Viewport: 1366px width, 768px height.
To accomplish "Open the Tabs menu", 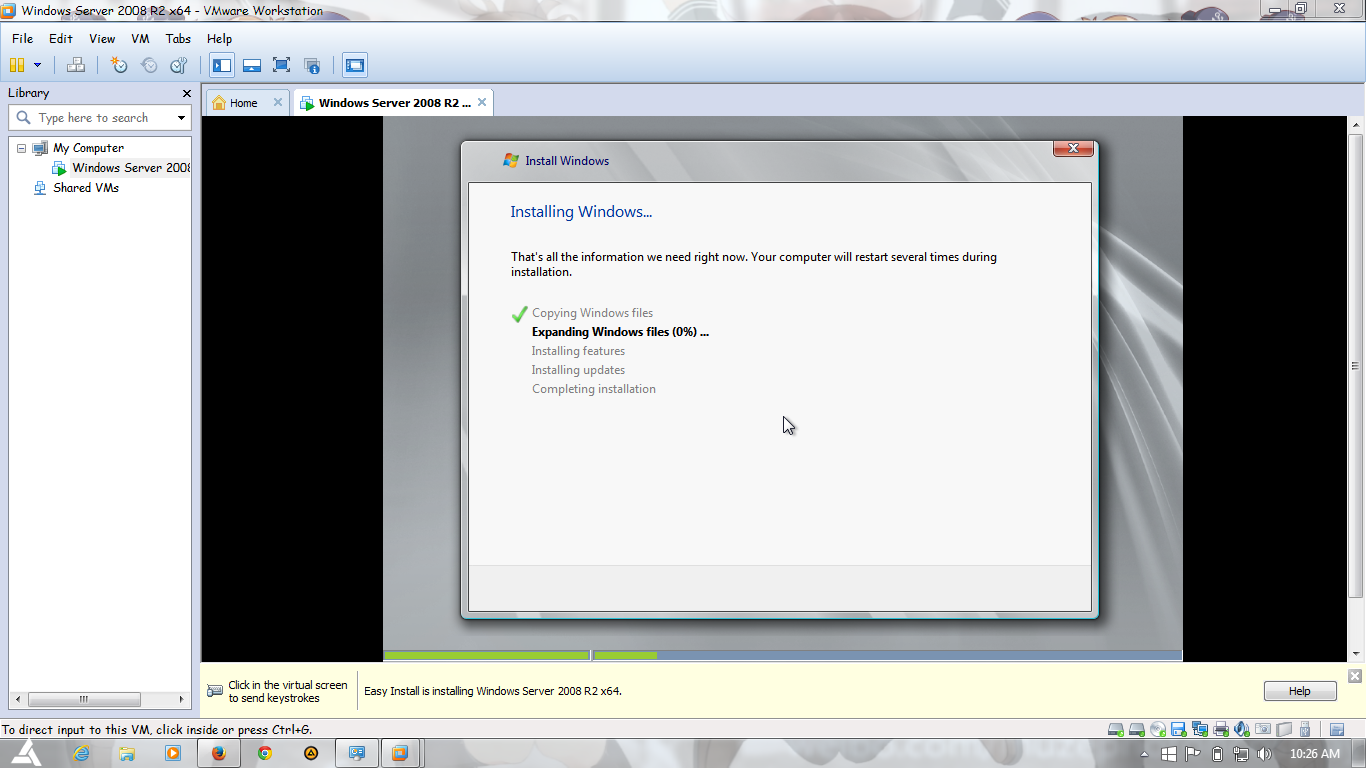I will (178, 38).
